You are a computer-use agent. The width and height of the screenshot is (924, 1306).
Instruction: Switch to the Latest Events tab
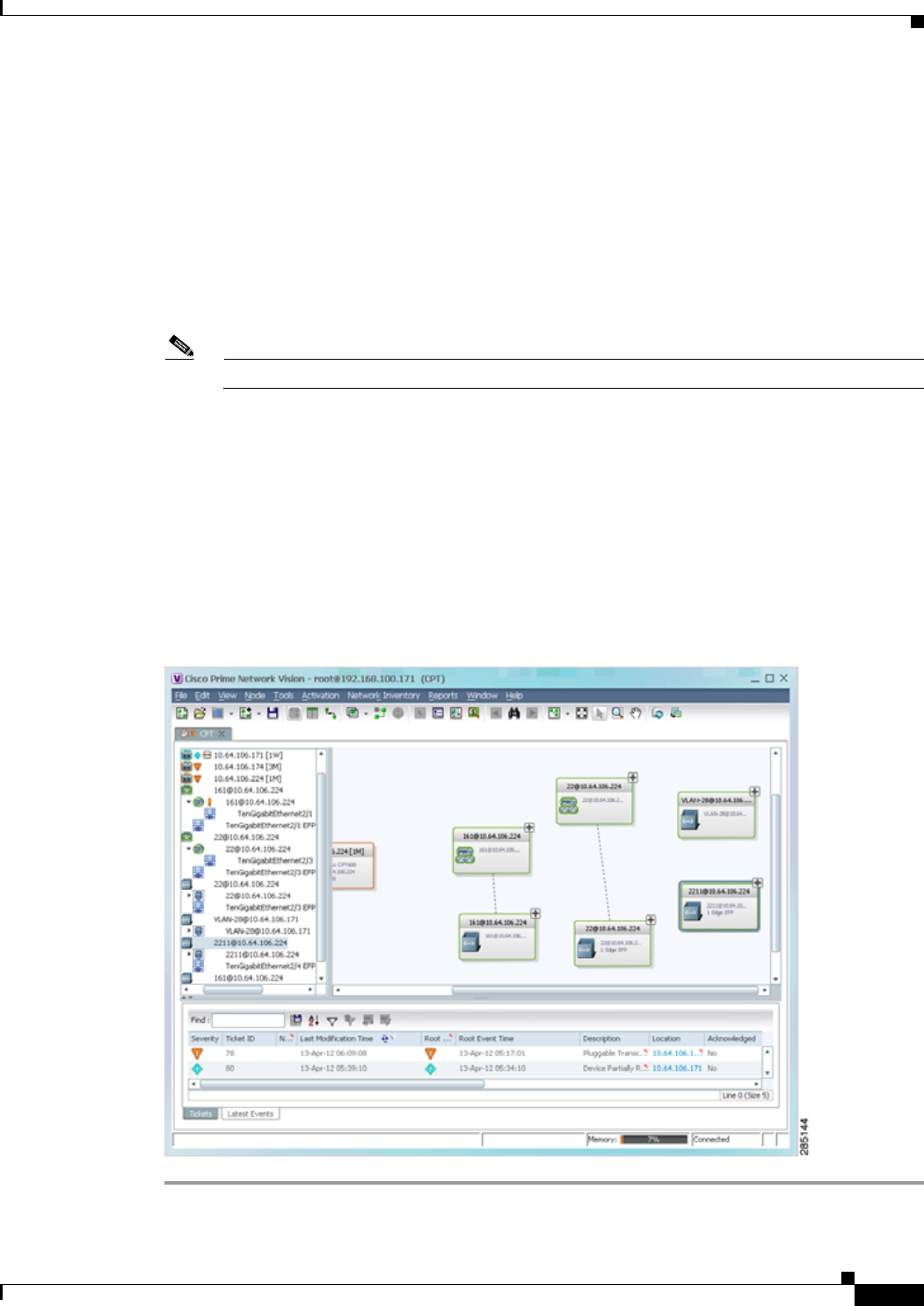click(x=251, y=1113)
